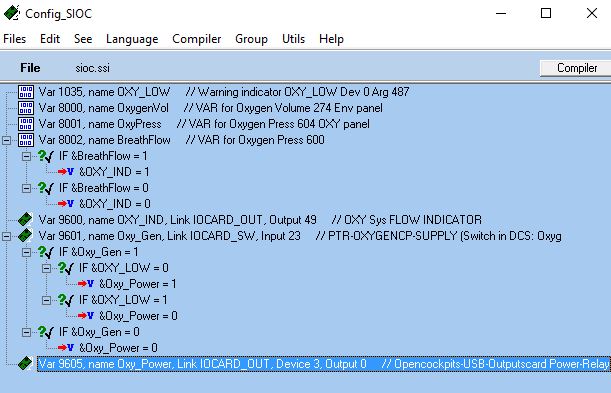Click the assignment arrow icon for &OXY_IND = 0
The height and width of the screenshot is (393, 611).
pyautogui.click(x=66, y=204)
